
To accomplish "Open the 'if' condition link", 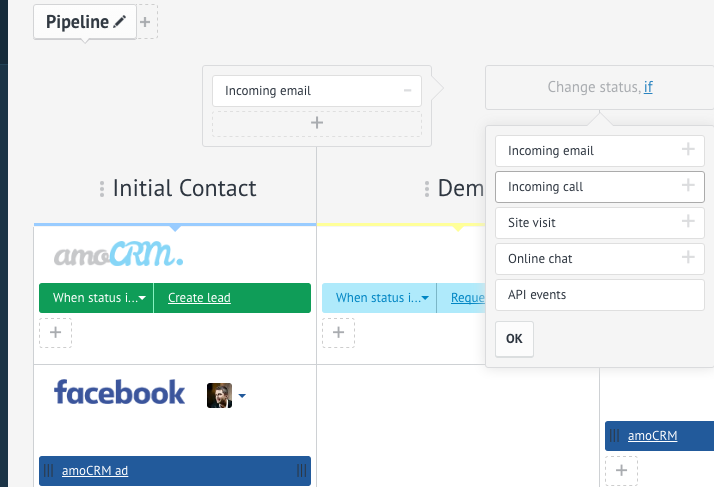I will coord(648,88).
